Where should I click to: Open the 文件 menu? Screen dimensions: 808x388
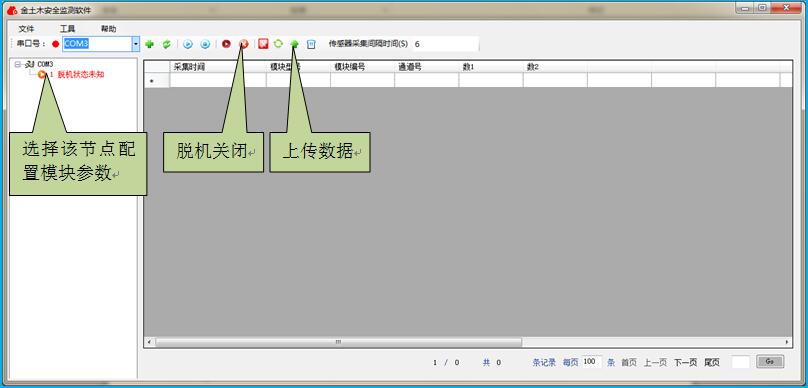click(26, 29)
